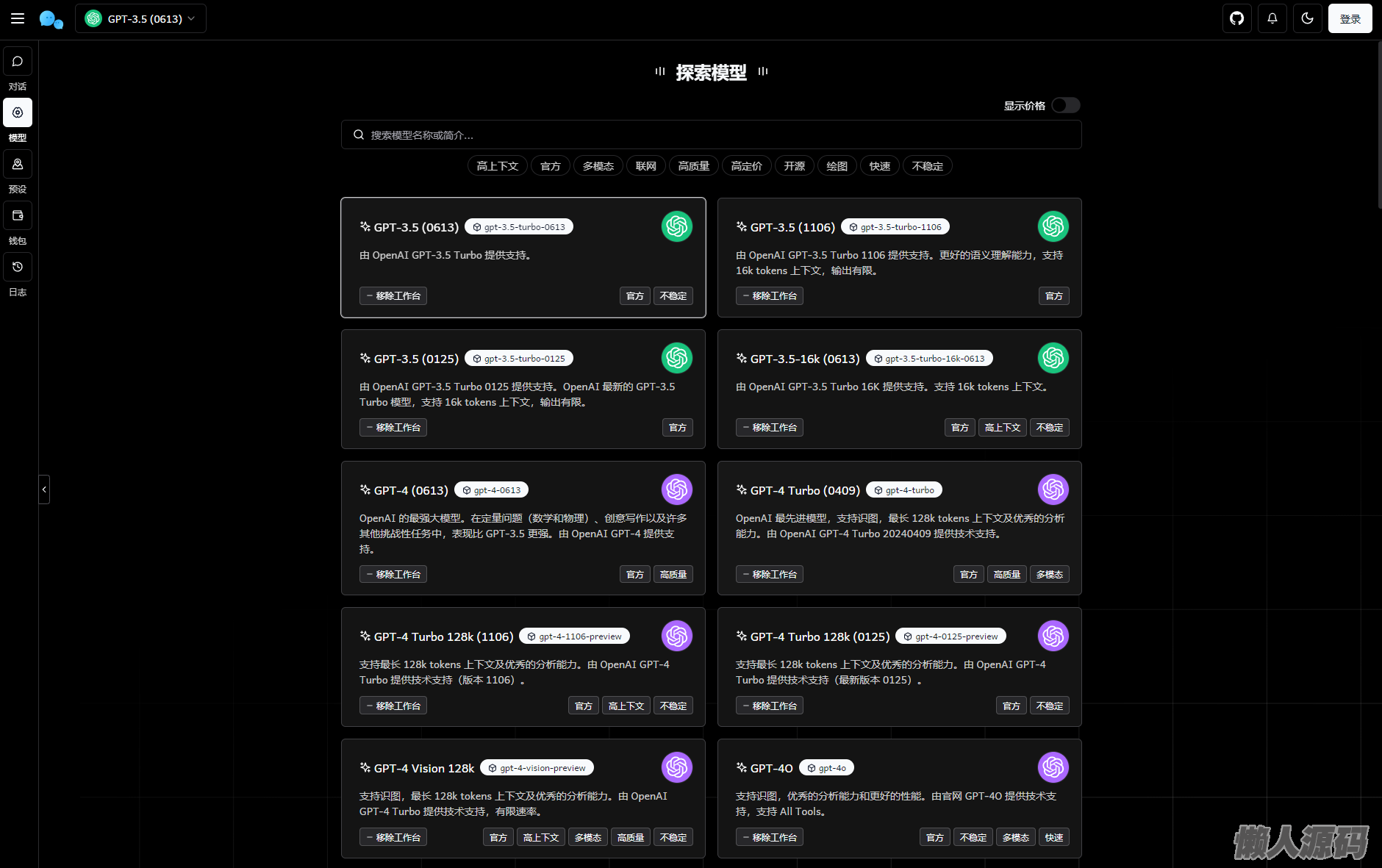The width and height of the screenshot is (1382, 868).
Task: Remove GPT-3.5 (1106) from workbench
Action: coord(770,295)
